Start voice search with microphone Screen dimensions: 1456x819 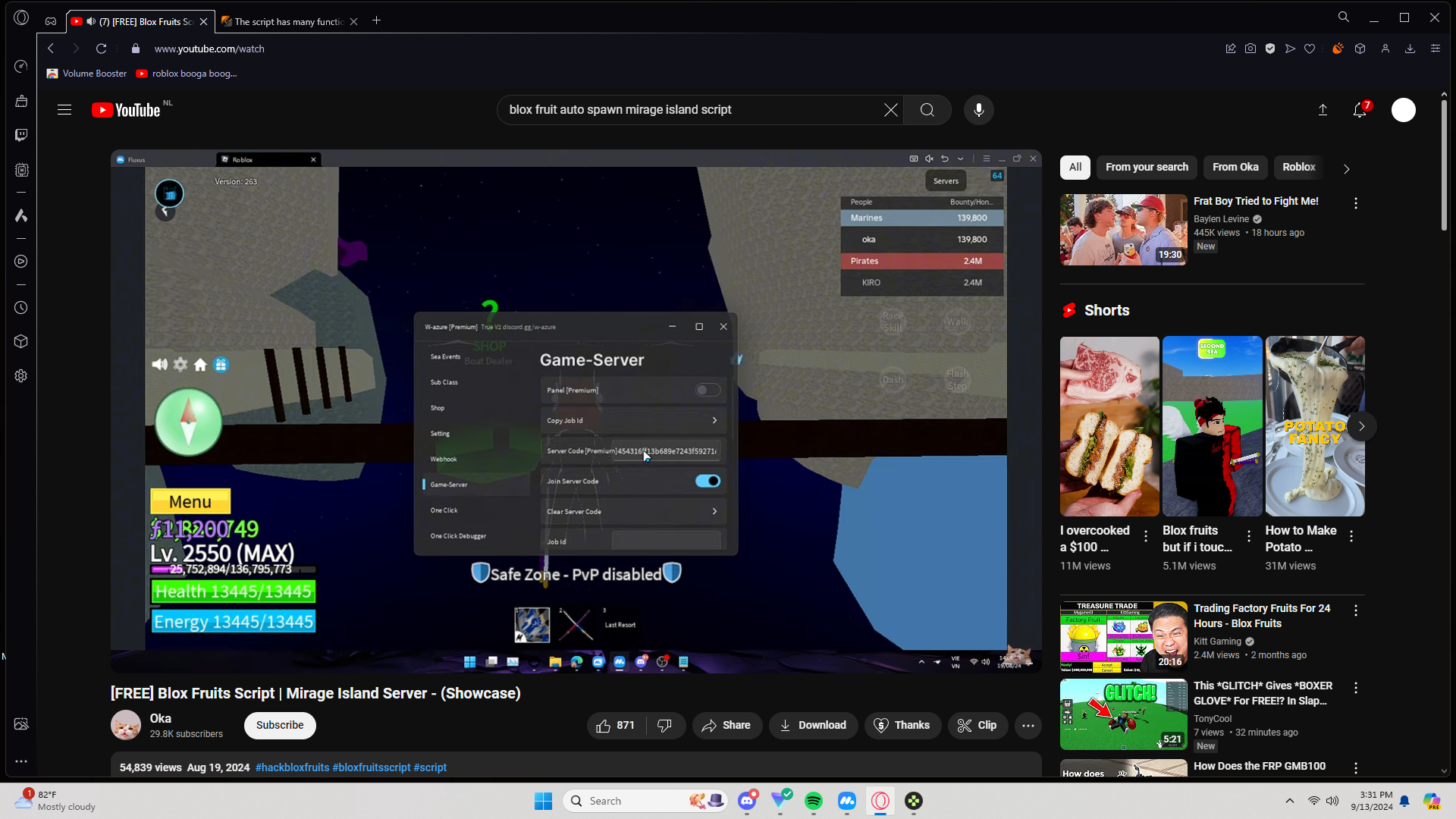point(979,110)
